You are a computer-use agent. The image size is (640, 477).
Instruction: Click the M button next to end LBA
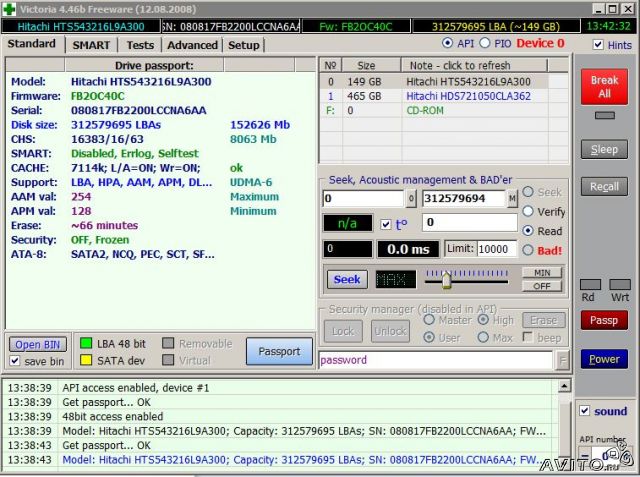point(512,199)
